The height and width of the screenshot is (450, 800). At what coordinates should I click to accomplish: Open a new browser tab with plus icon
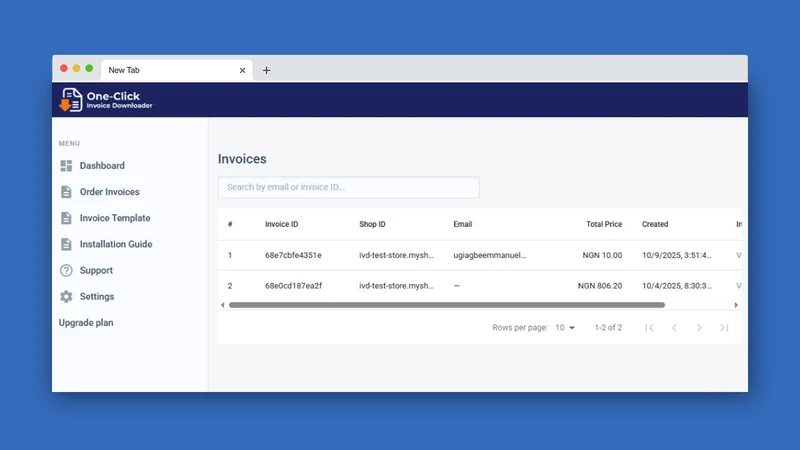266,70
